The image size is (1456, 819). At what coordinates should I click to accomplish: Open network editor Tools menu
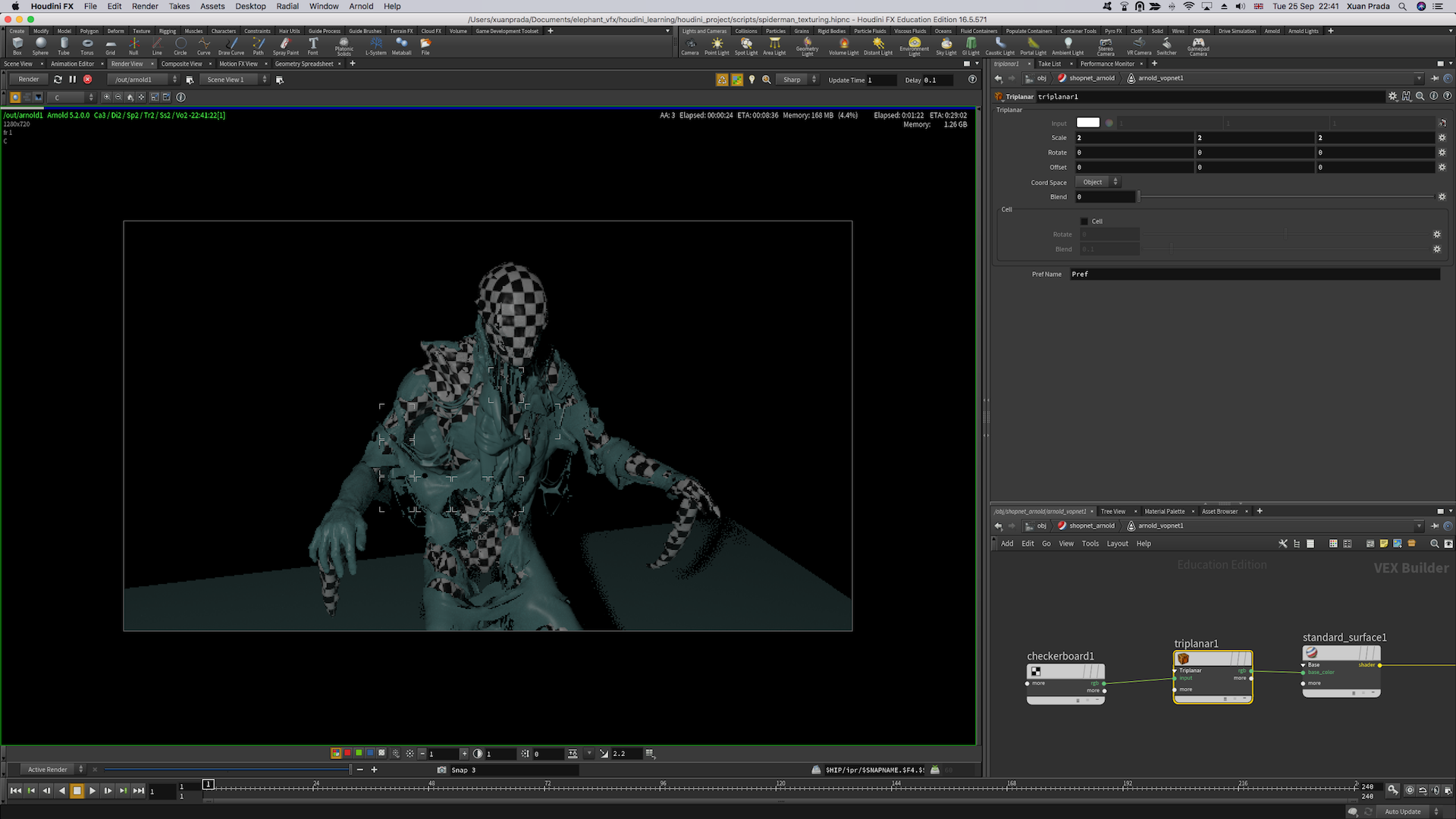[1090, 544]
